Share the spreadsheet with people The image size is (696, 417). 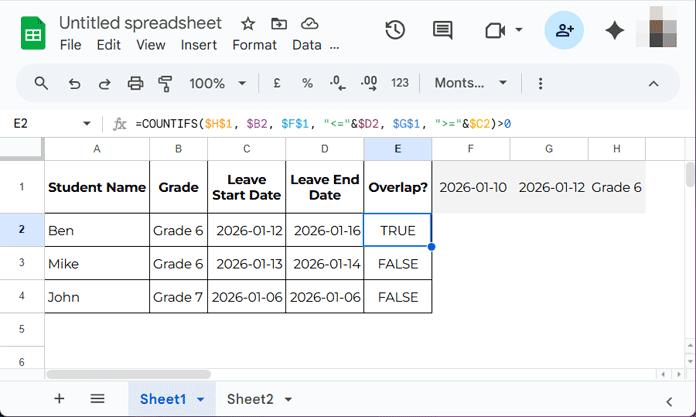click(564, 30)
